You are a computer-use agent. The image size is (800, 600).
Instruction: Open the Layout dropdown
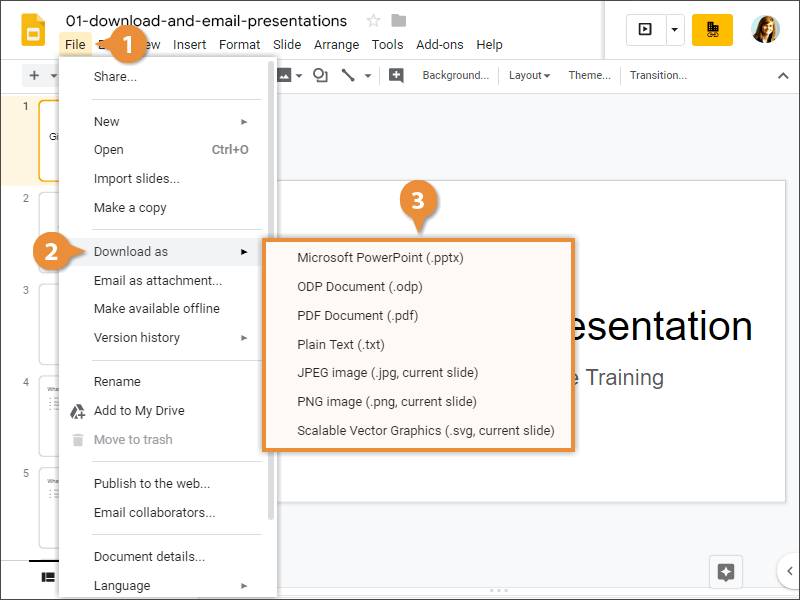[529, 75]
